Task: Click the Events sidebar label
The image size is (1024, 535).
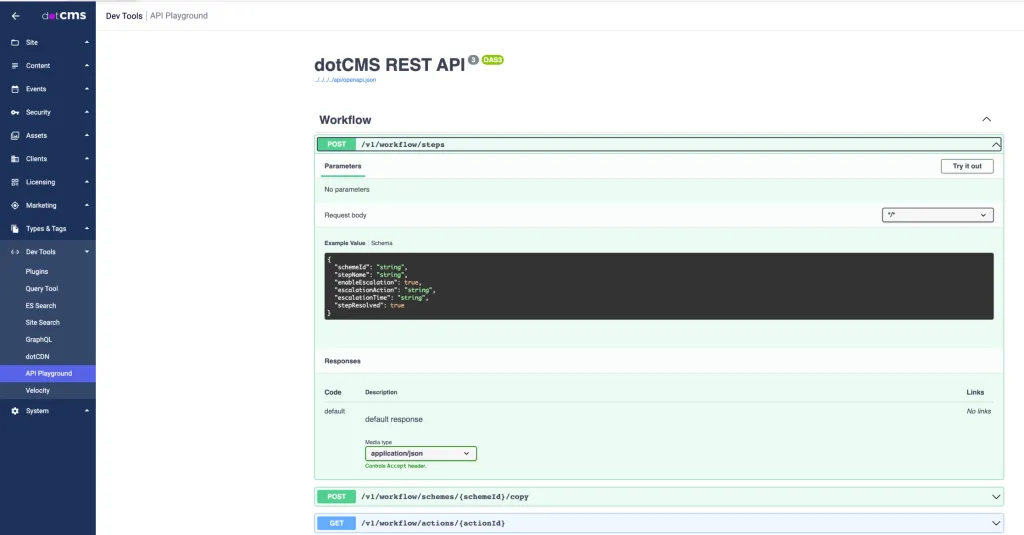Action: [36, 89]
